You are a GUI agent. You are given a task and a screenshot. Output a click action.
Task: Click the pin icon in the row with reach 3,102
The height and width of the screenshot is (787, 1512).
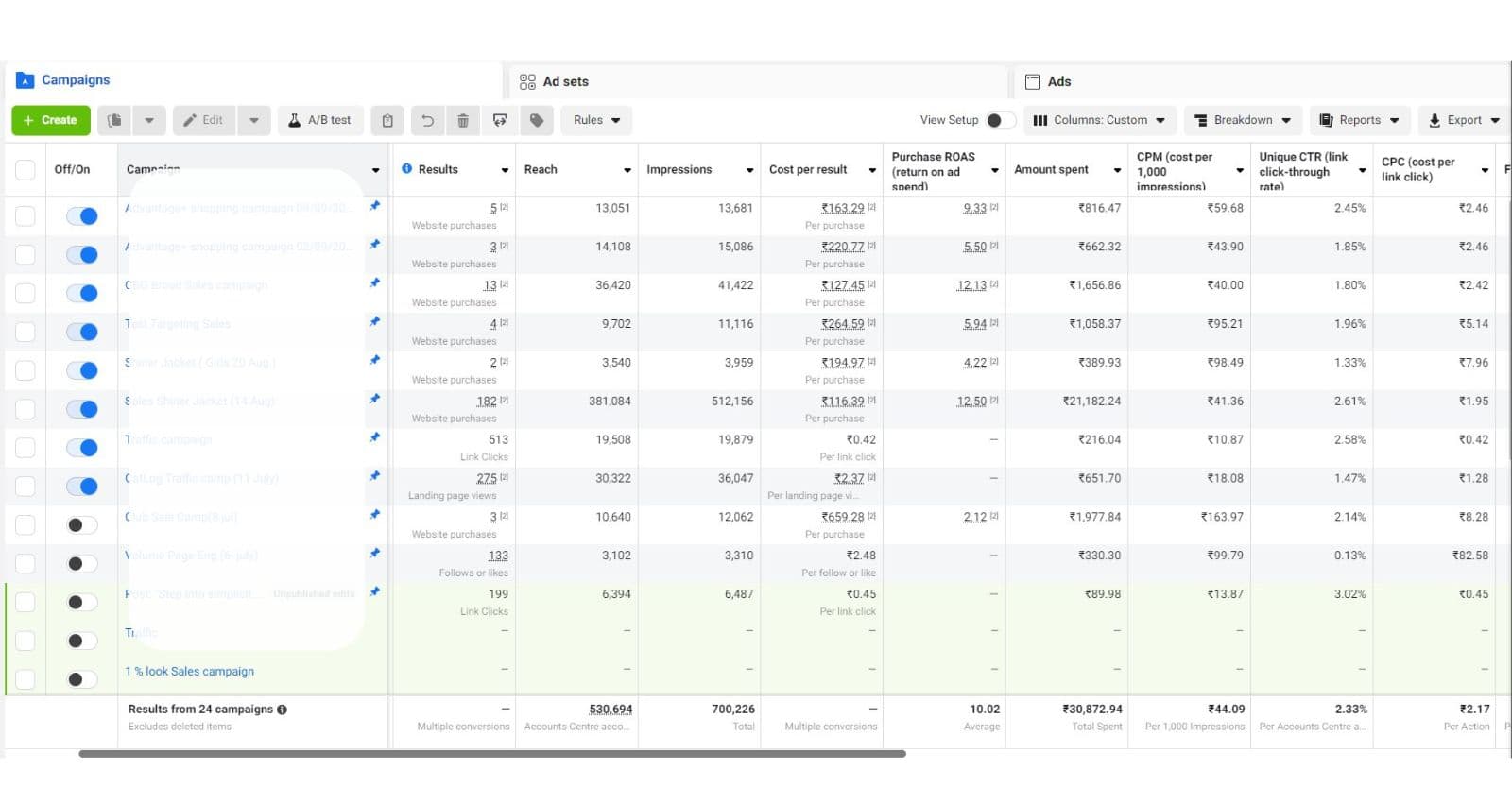pos(375,554)
